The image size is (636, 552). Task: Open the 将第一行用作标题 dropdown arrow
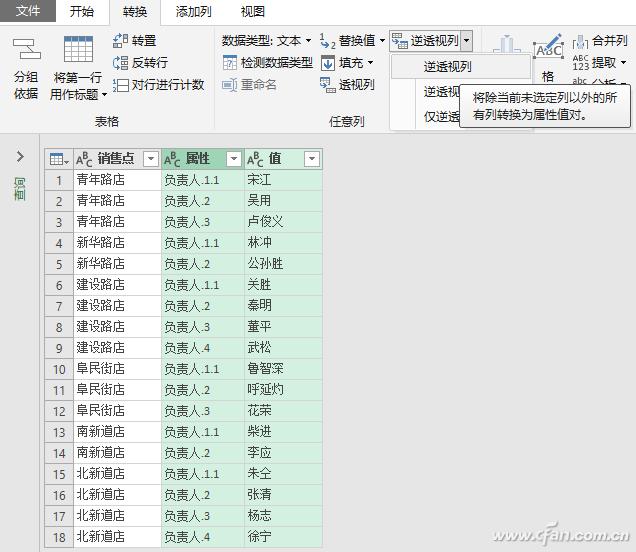click(104, 95)
